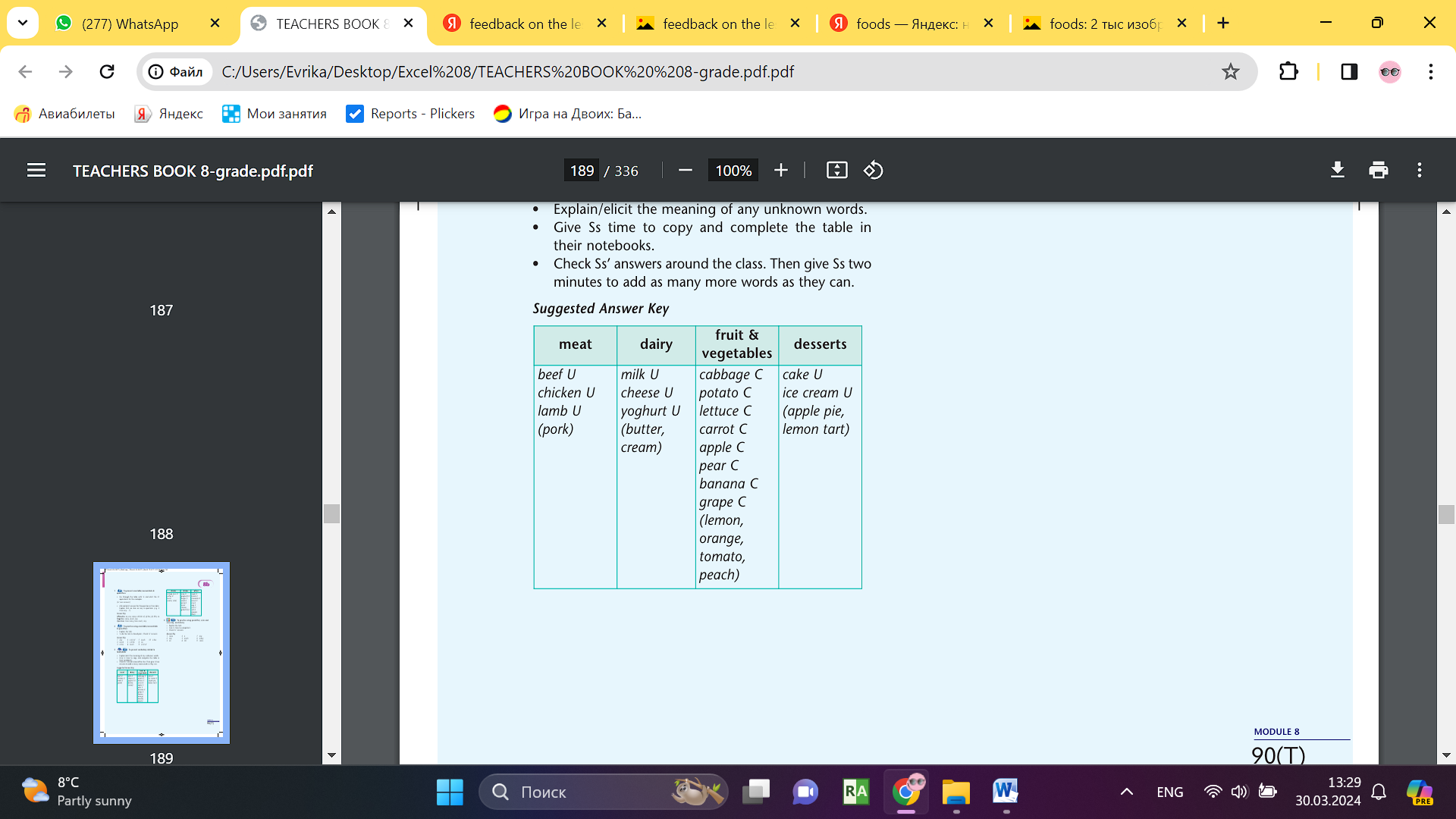Switch to the WhatsApp tab

[x=130, y=24]
